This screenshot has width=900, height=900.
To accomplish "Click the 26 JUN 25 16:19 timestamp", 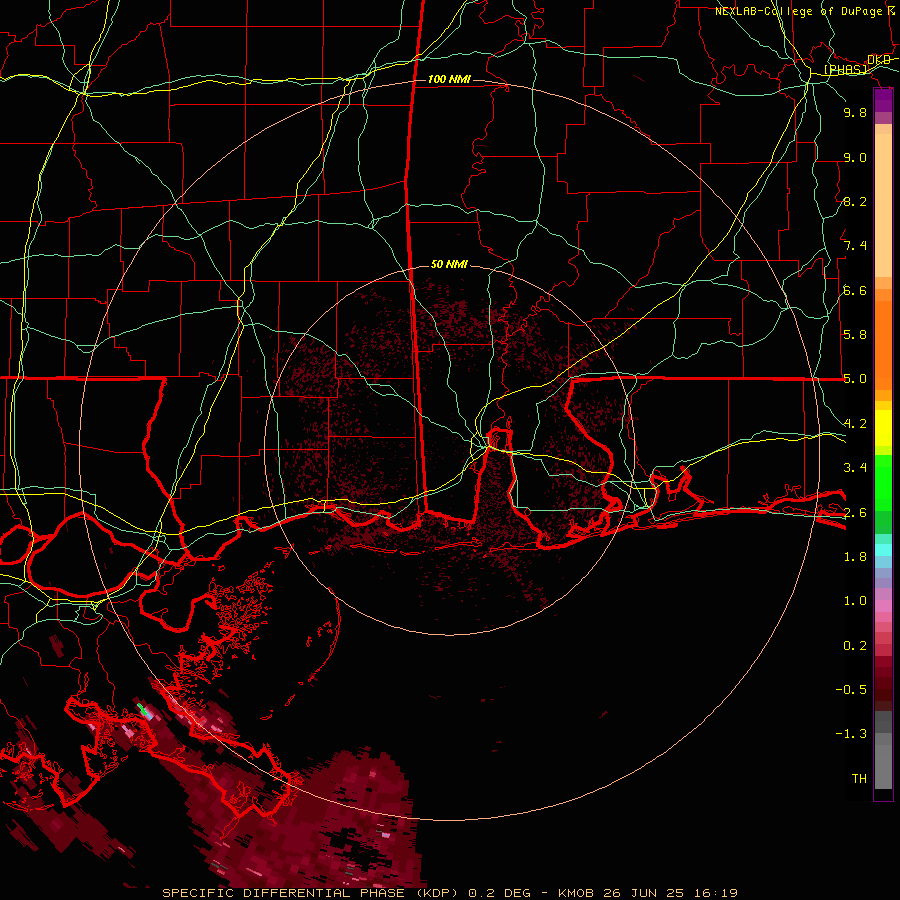I will (670, 893).
